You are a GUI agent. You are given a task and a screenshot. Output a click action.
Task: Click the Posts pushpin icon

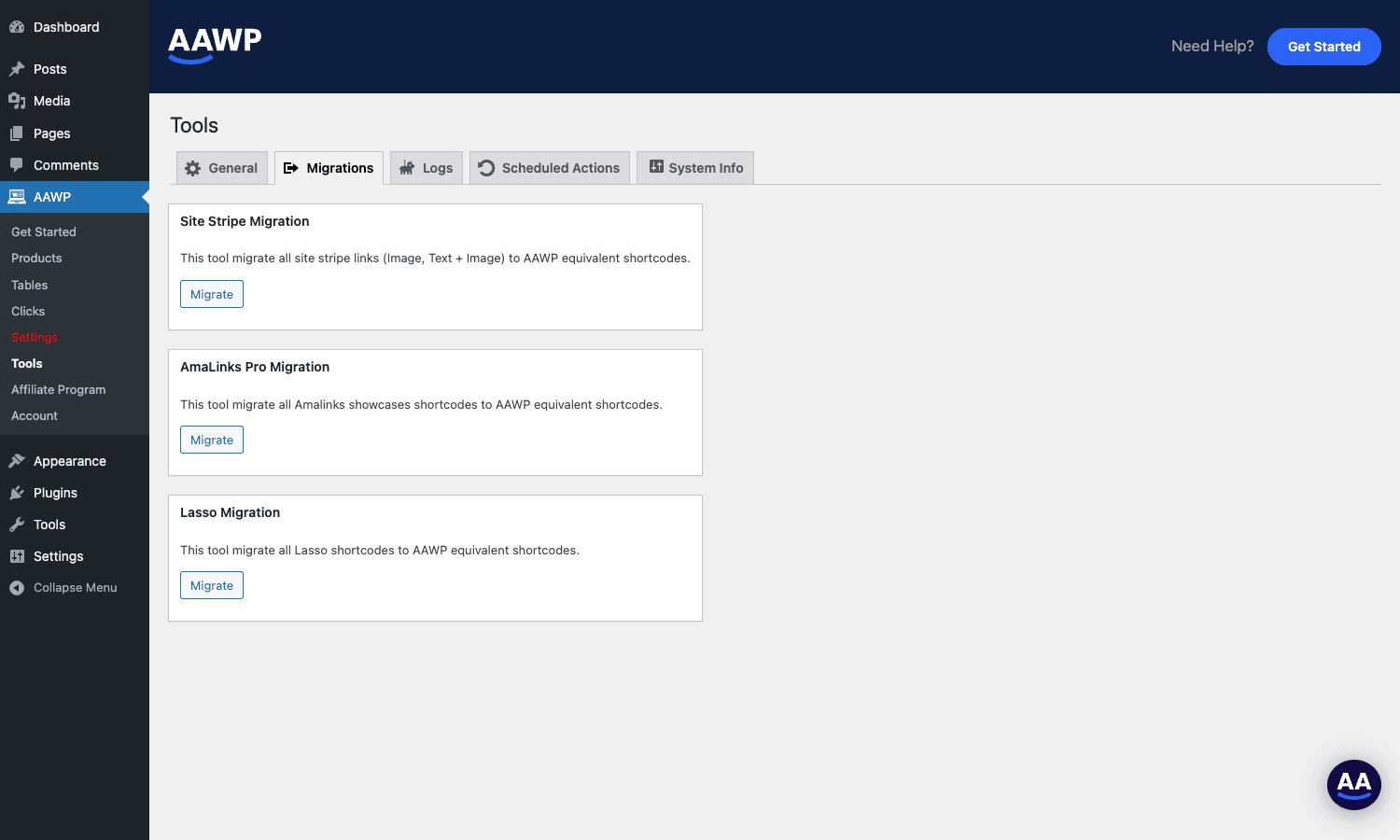coord(17,69)
